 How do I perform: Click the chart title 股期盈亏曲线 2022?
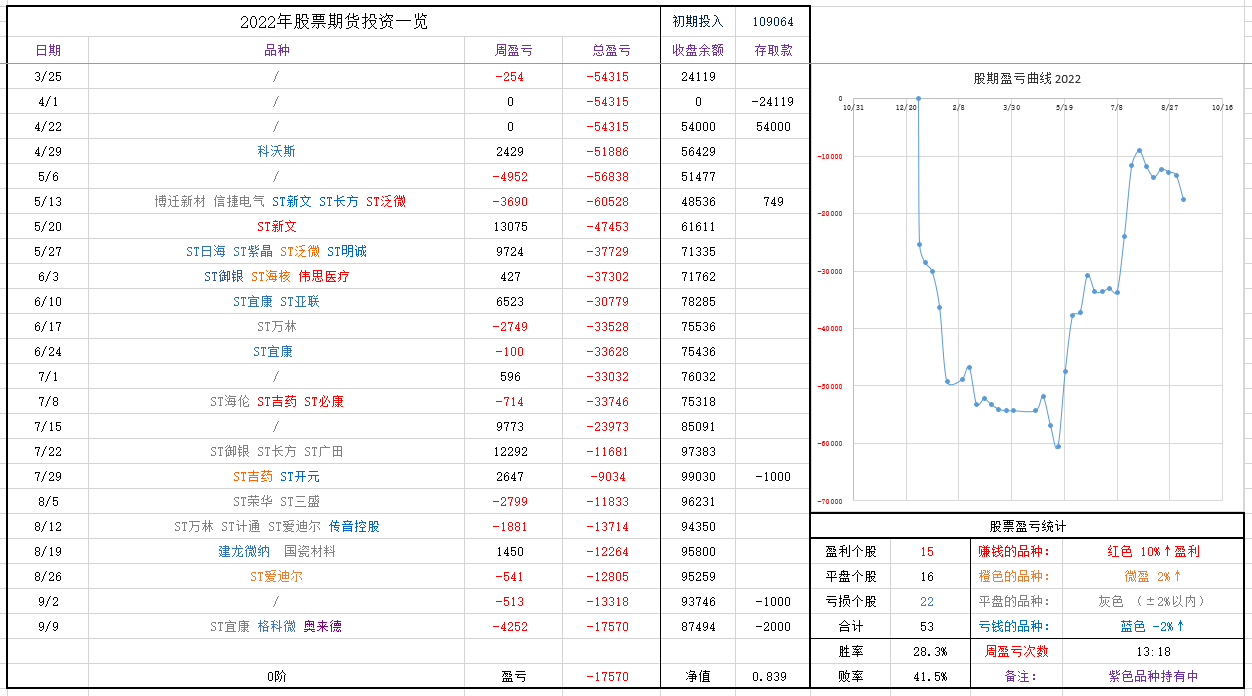click(1027, 79)
